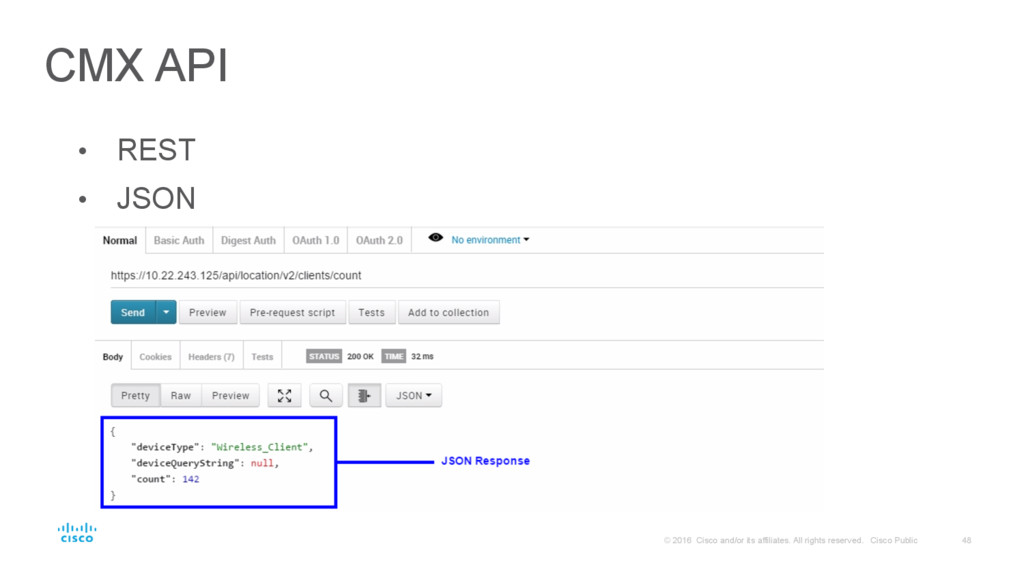This screenshot has width=1024, height=576.
Task: Click the STATUS label badge
Action: coord(324,356)
